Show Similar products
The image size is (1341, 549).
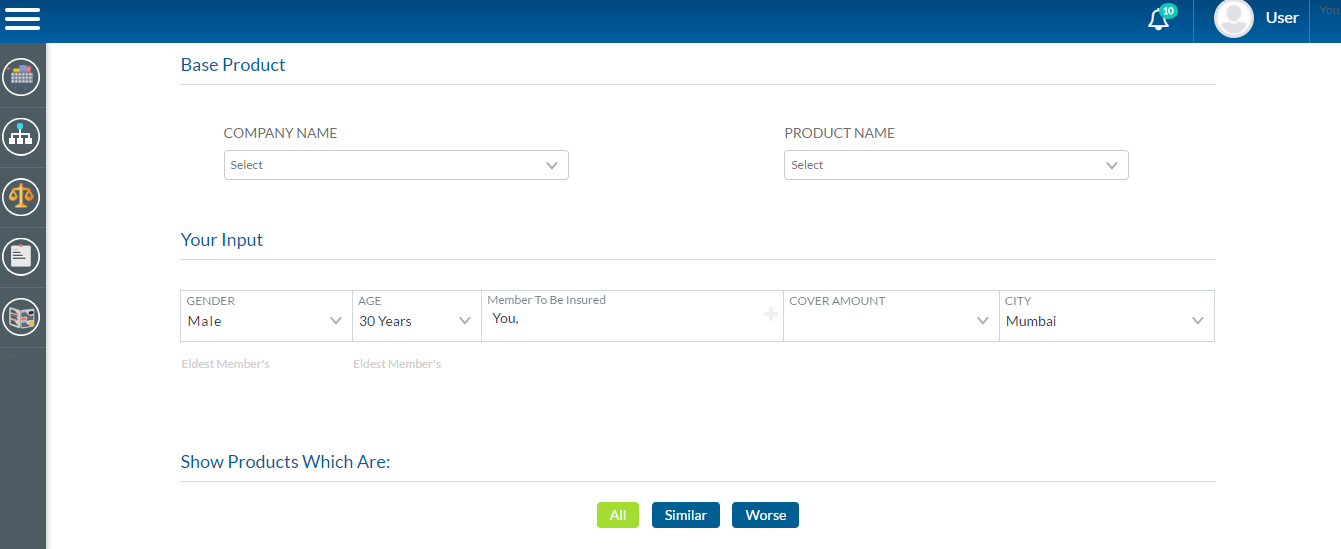(x=686, y=515)
